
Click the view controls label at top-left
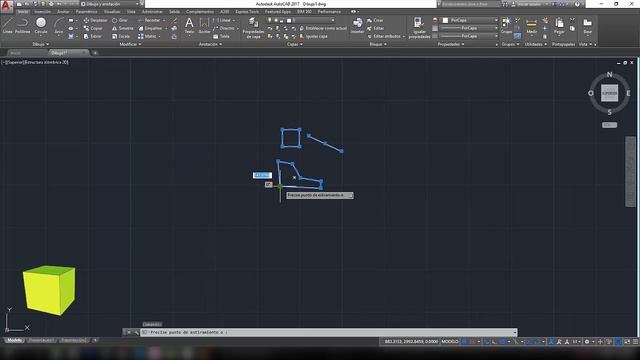(x=35, y=62)
